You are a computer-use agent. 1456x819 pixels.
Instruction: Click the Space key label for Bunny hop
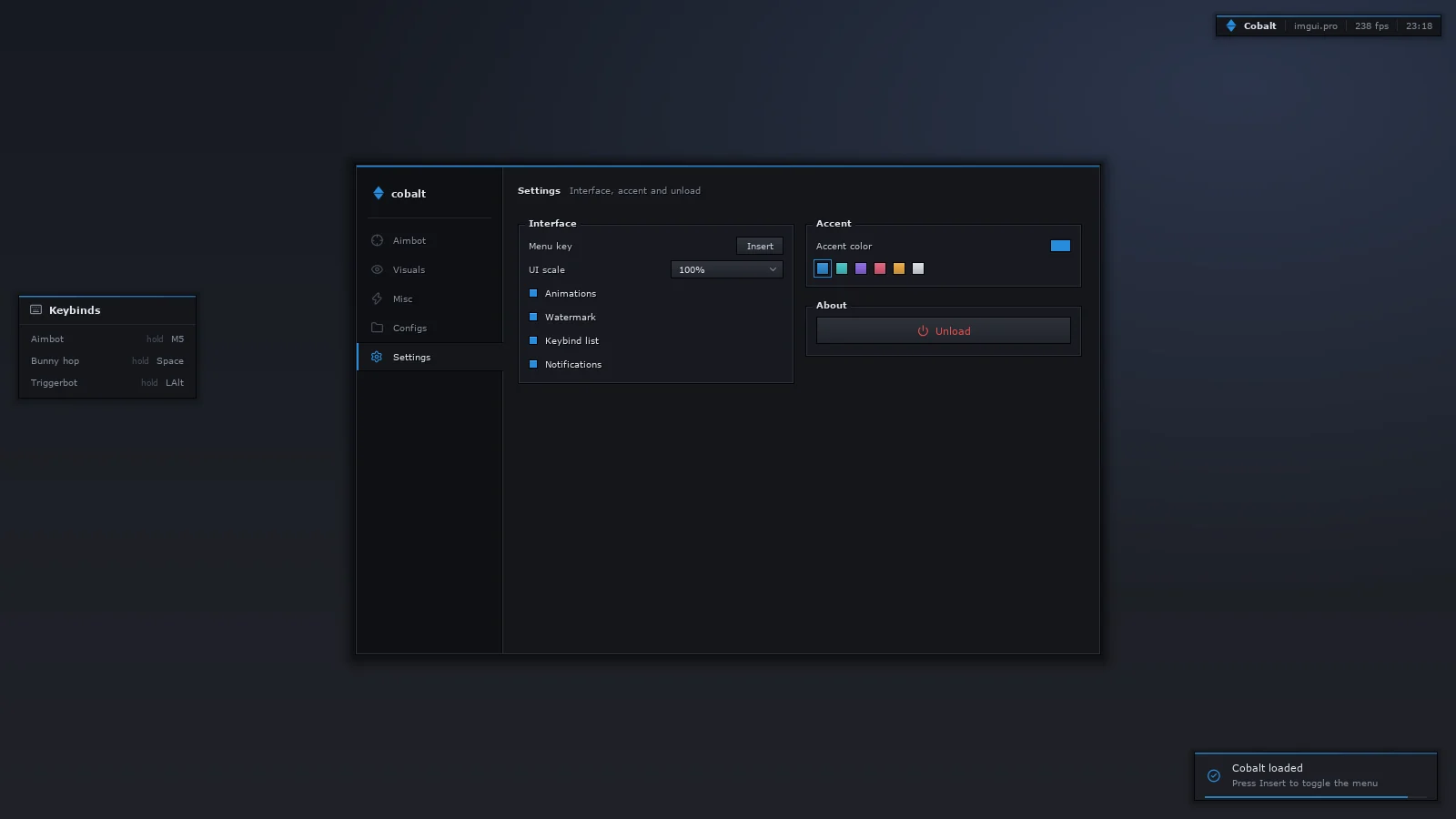click(170, 361)
